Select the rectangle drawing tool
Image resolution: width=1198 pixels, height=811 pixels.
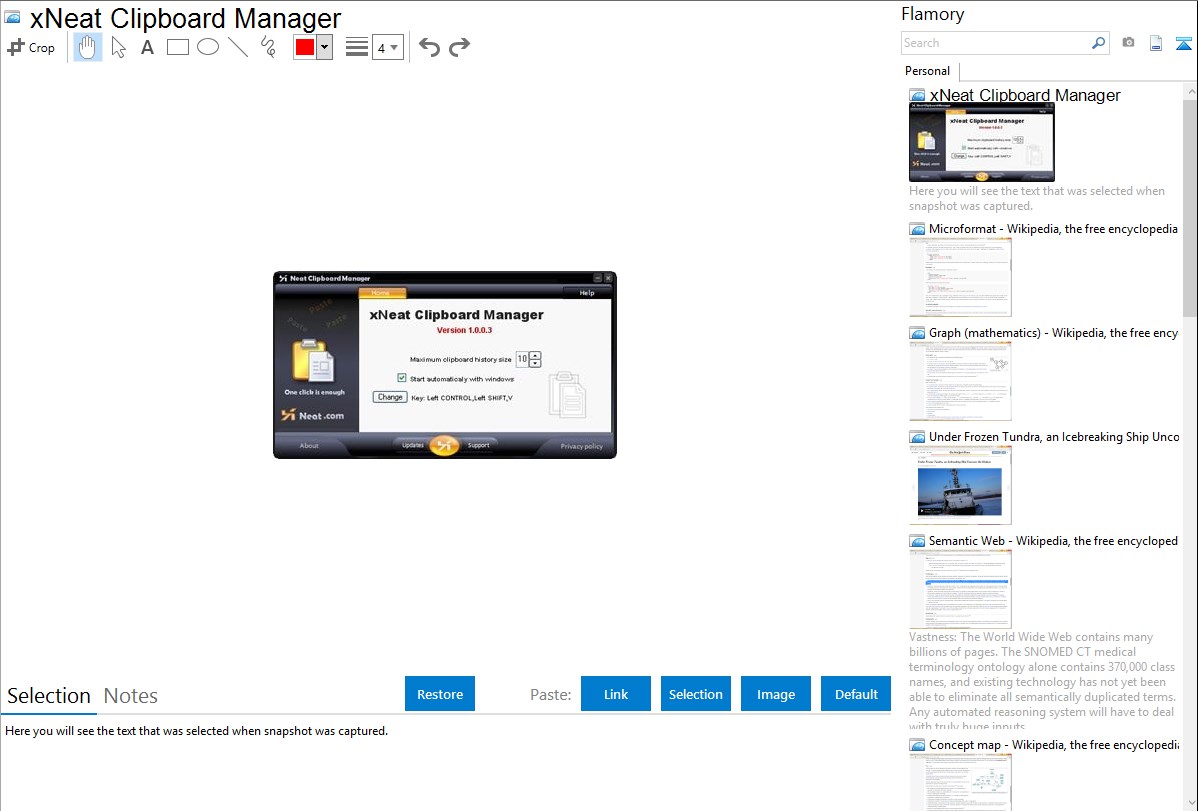point(177,47)
